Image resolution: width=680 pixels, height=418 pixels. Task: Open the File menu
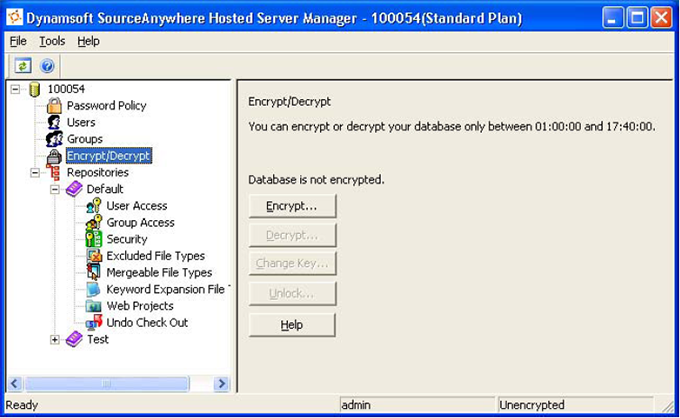coord(18,41)
